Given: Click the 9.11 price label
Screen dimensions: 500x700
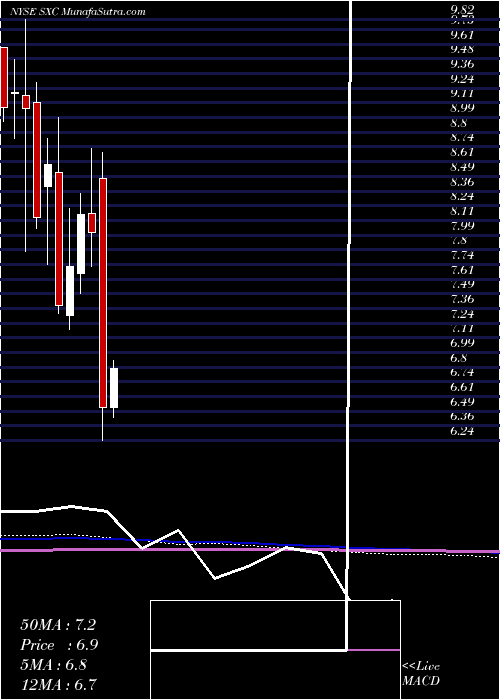Looking at the screenshot, I should (462, 93).
